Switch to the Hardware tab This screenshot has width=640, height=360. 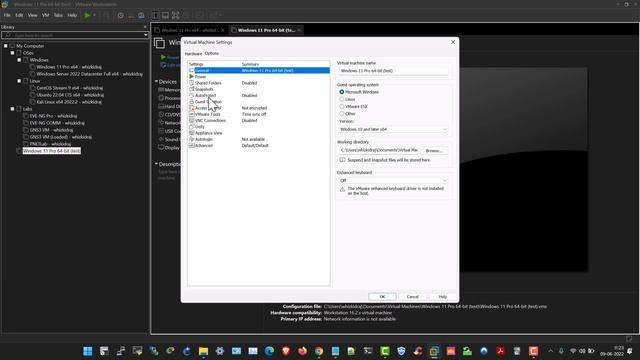click(x=193, y=54)
